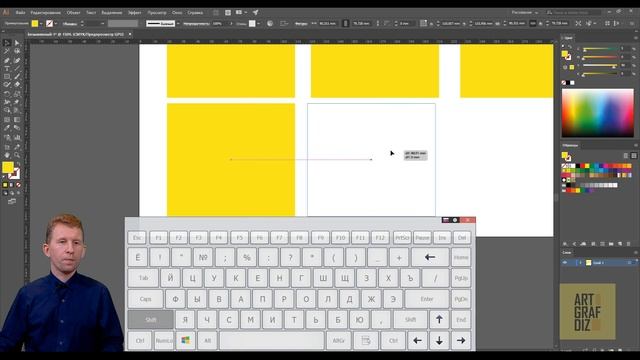Select the Column Graph tool
Viewport: 640px width, 360px height.
[x=17, y=138]
